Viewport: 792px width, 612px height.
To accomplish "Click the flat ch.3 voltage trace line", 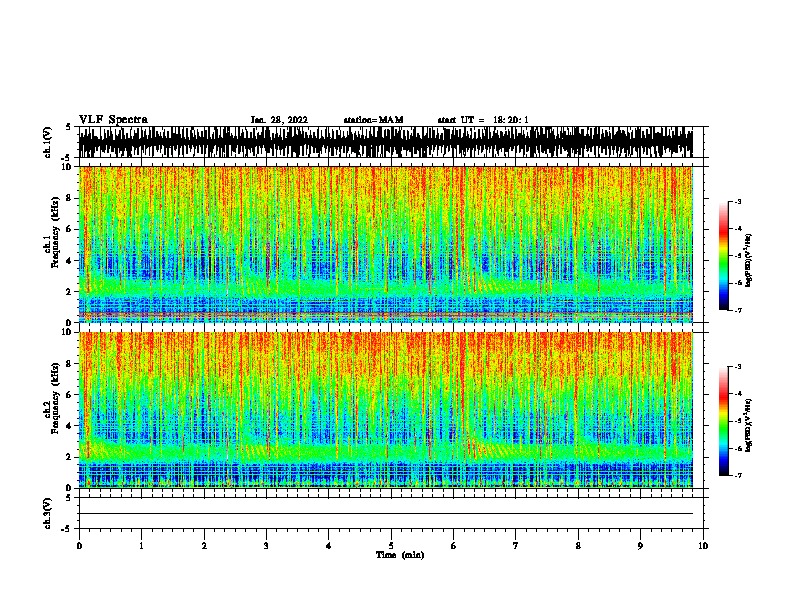I will point(386,514).
